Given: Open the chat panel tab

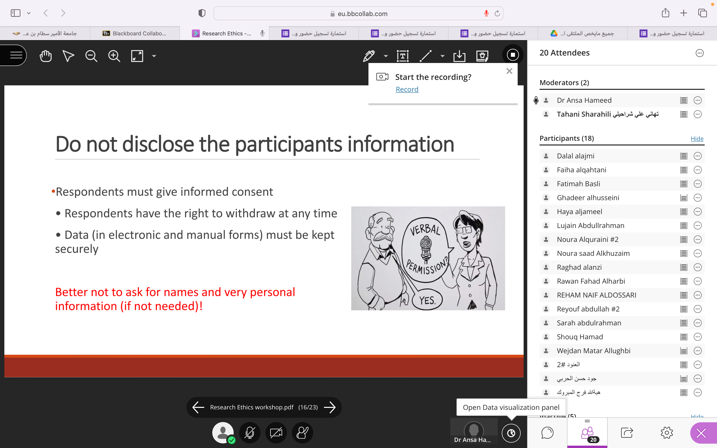Looking at the screenshot, I should tap(547, 433).
